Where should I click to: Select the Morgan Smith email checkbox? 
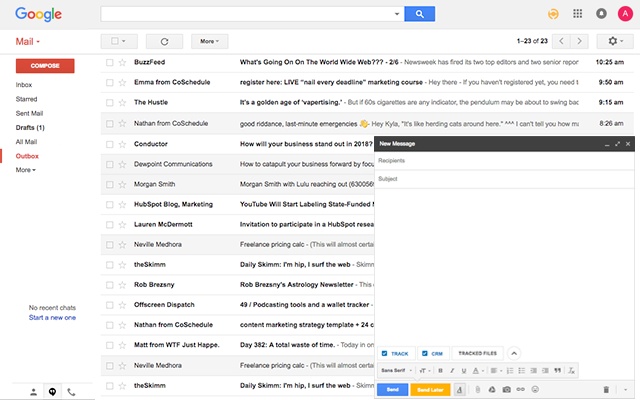point(109,184)
